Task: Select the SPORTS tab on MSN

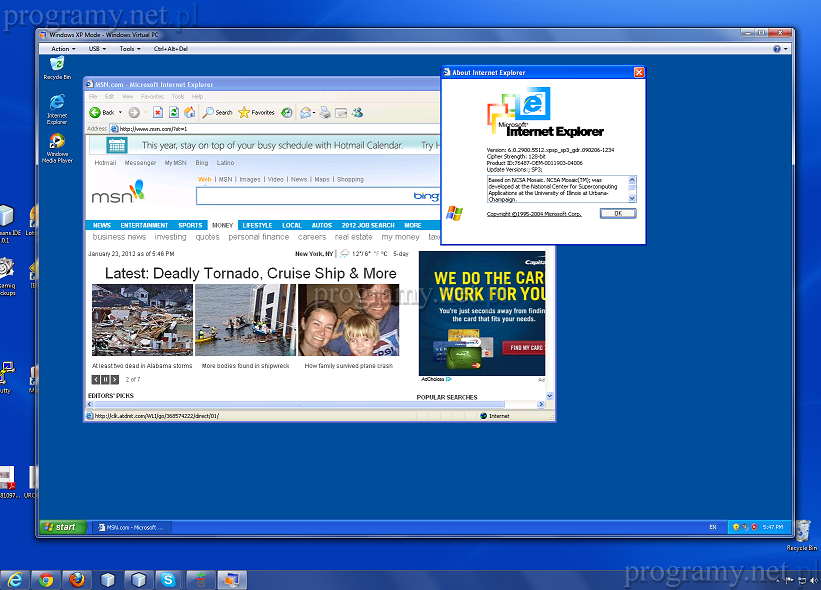Action: click(190, 226)
